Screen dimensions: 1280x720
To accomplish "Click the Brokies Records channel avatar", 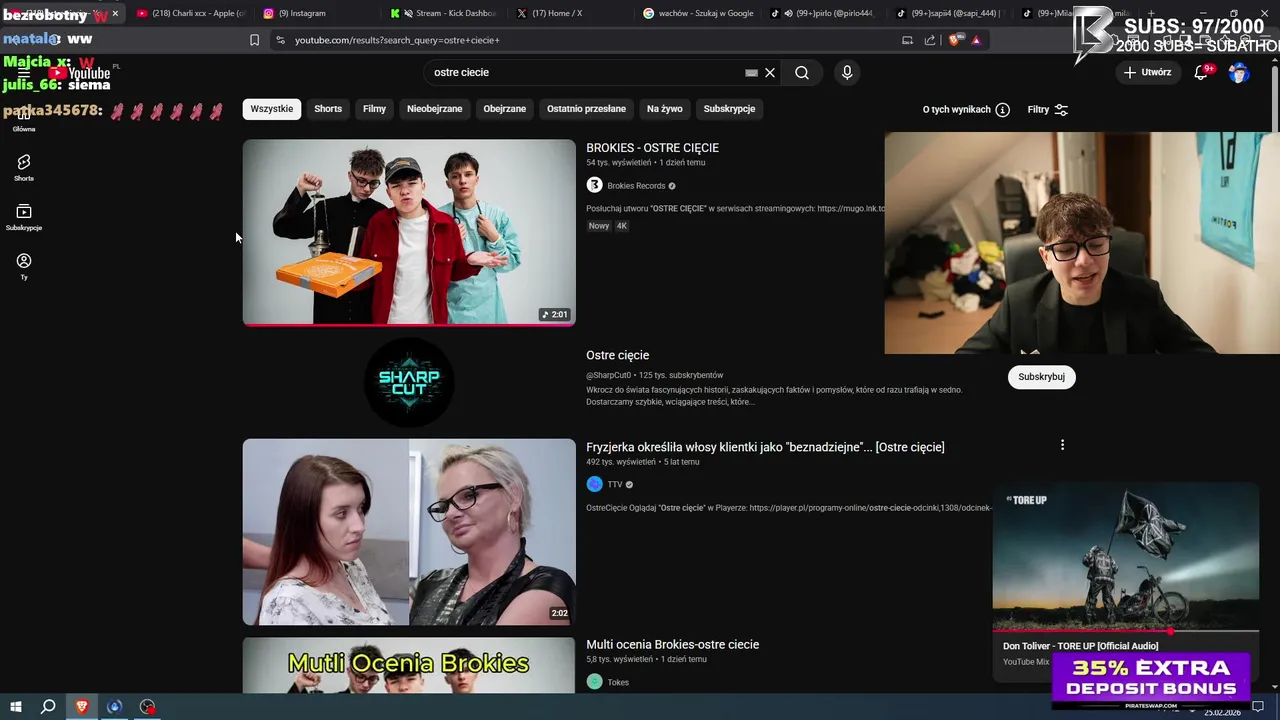I will click(594, 185).
